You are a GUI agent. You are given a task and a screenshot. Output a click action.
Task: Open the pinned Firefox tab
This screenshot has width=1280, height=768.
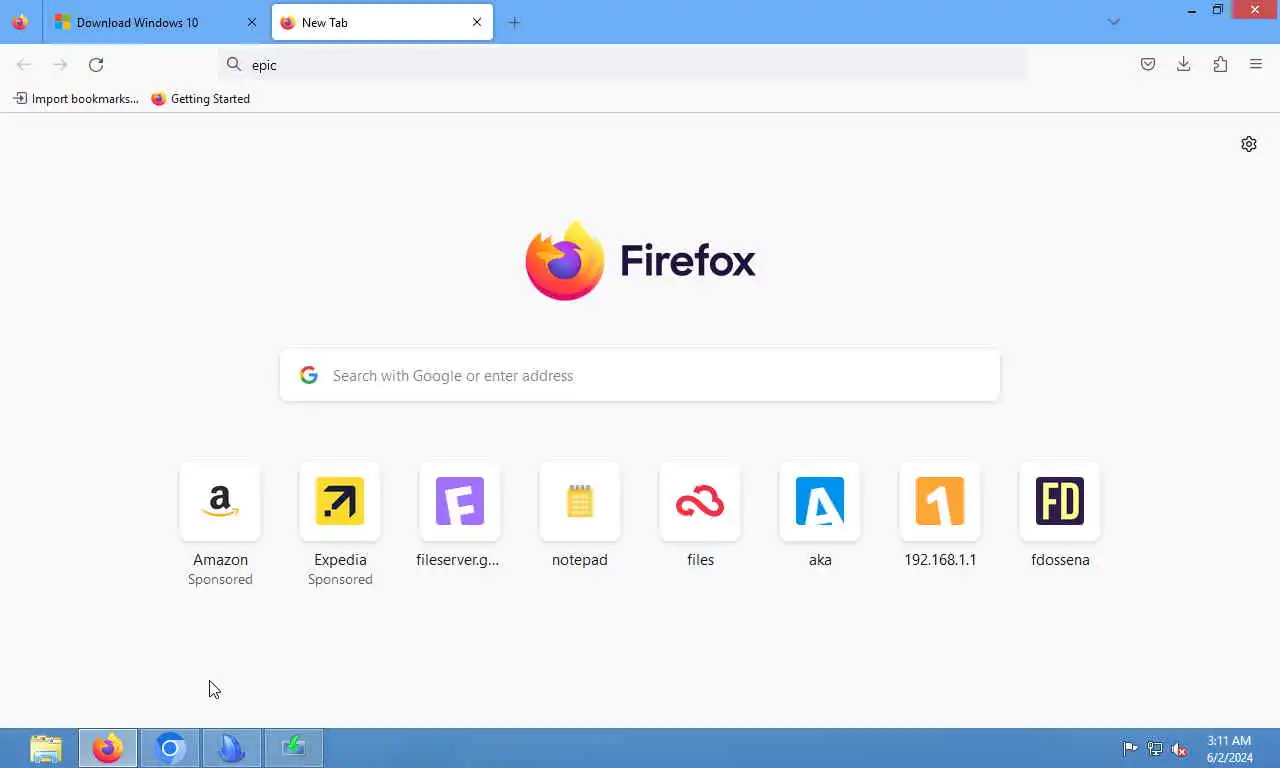coord(20,22)
